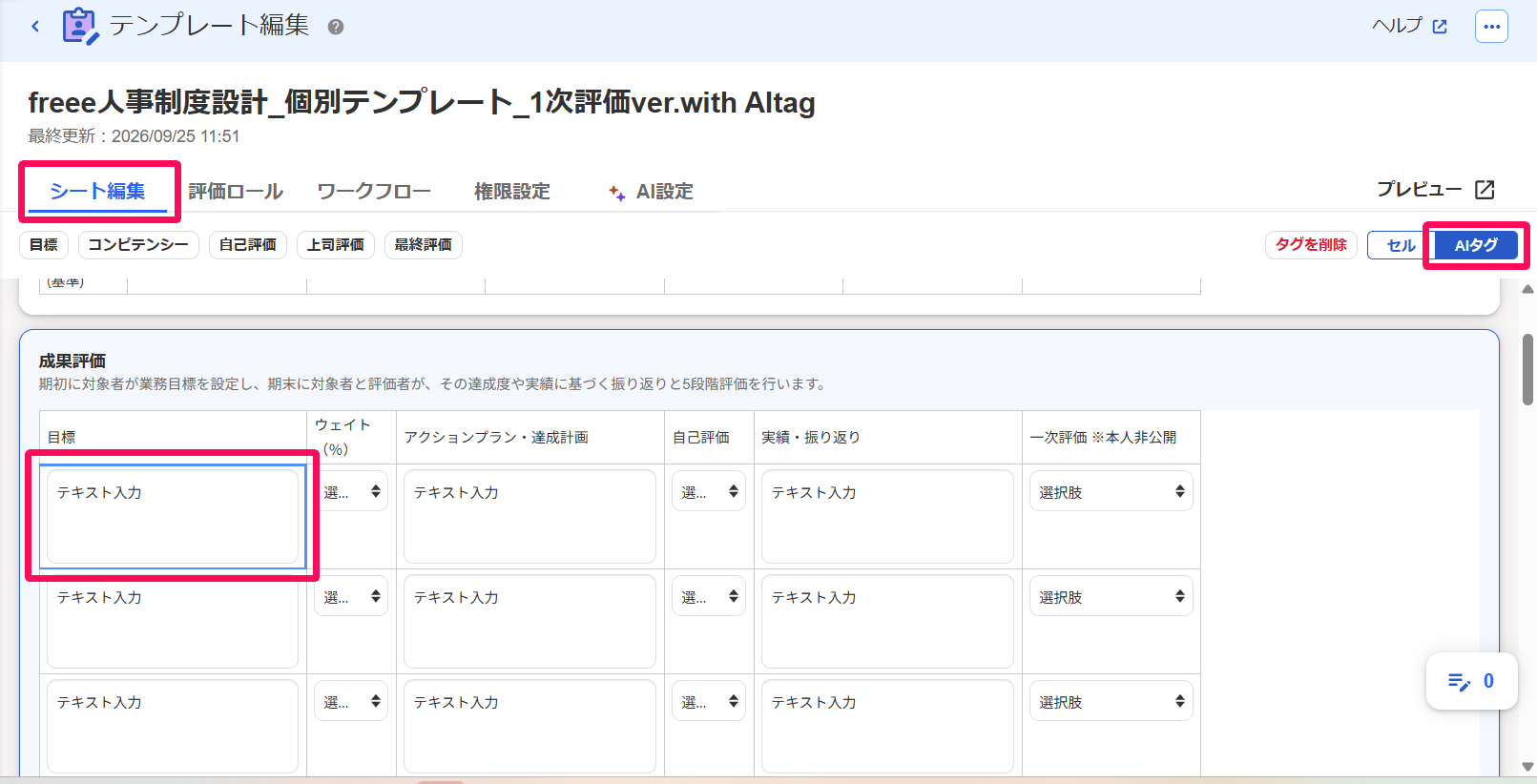Click second row 目標 text input
Image resolution: width=1537 pixels, height=784 pixels.
pyautogui.click(x=173, y=621)
